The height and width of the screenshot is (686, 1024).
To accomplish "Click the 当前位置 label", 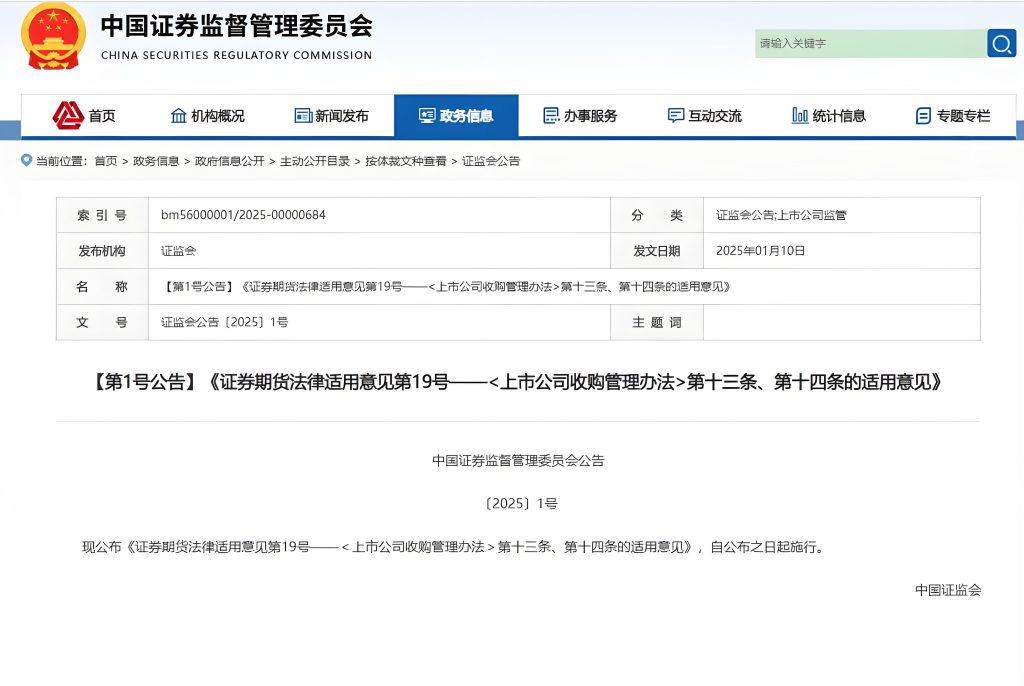I will click(60, 161).
